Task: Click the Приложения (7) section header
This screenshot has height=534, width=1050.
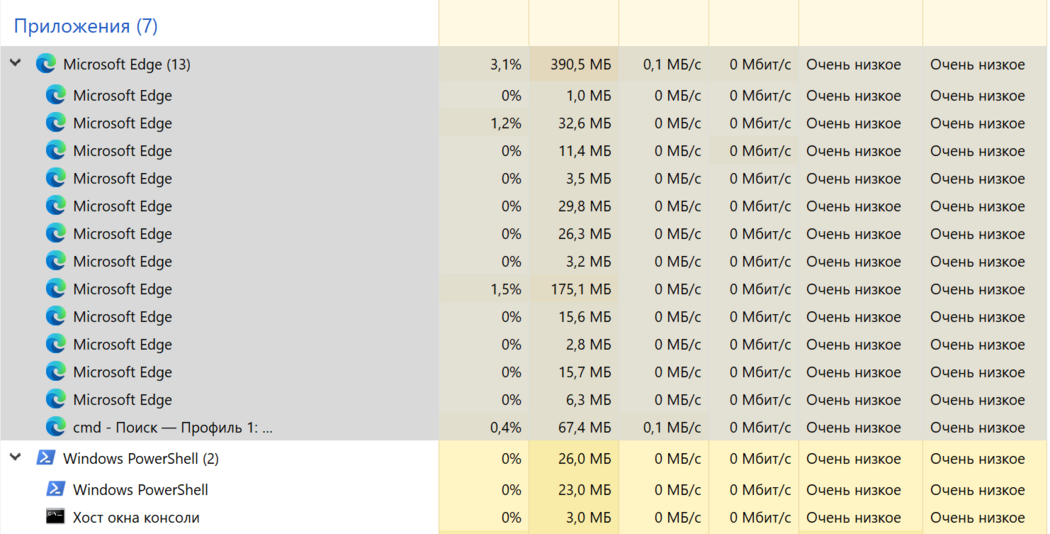Action: 85,25
